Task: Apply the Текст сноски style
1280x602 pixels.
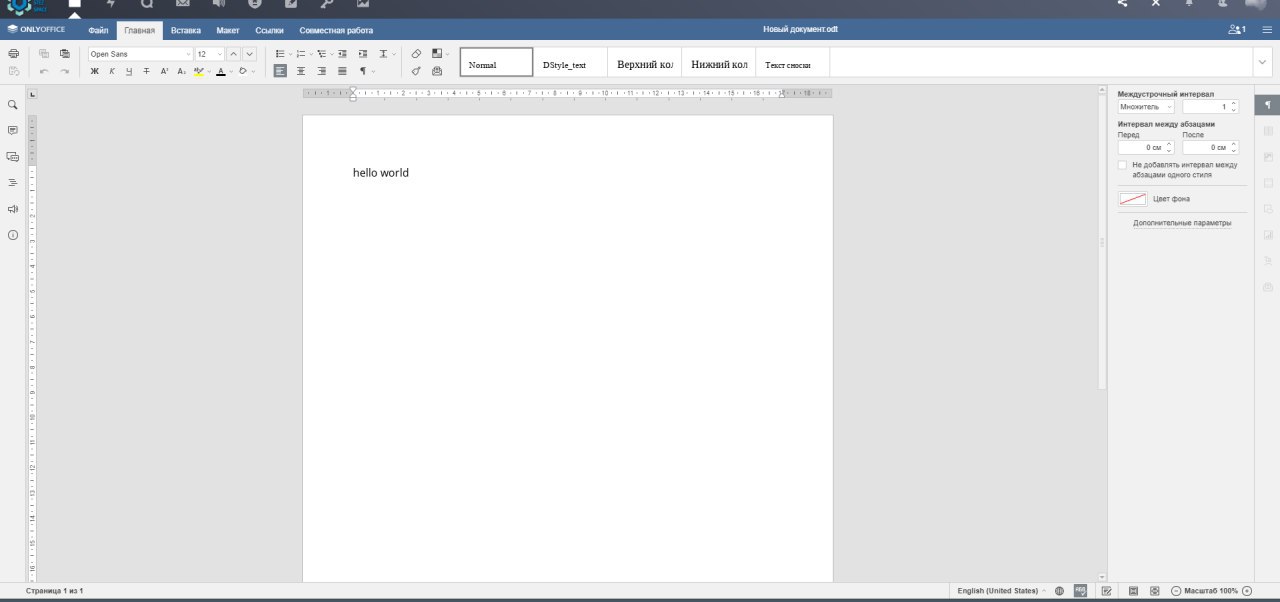Action: (792, 62)
